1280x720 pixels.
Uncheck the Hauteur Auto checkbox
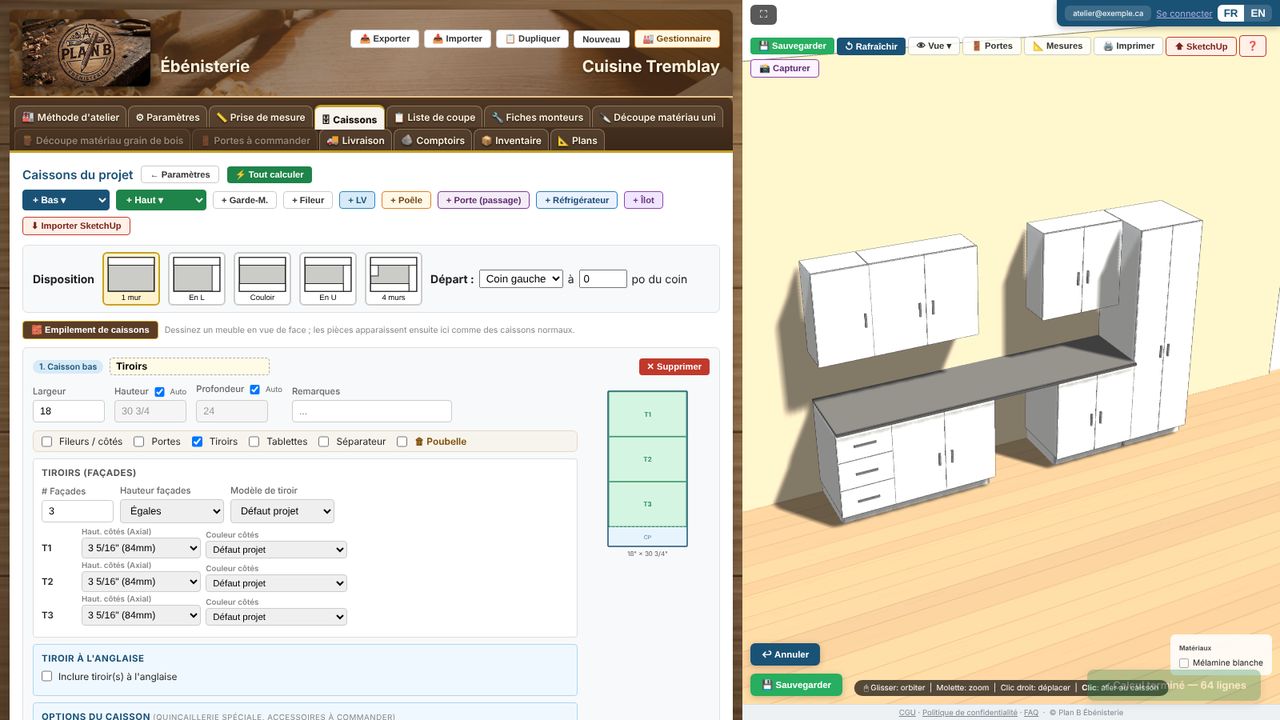(x=160, y=391)
